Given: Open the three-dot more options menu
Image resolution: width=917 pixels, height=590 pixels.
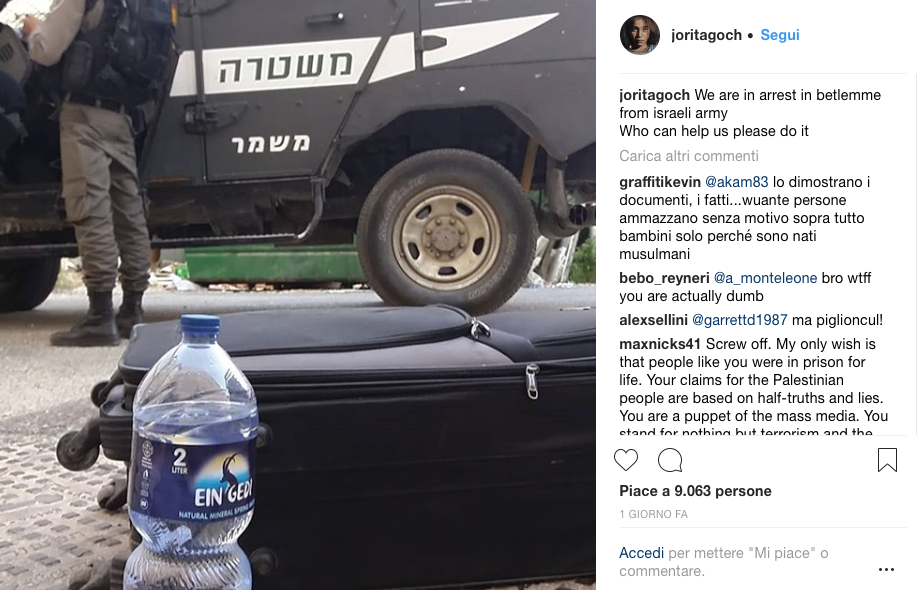Looking at the screenshot, I should click(886, 570).
